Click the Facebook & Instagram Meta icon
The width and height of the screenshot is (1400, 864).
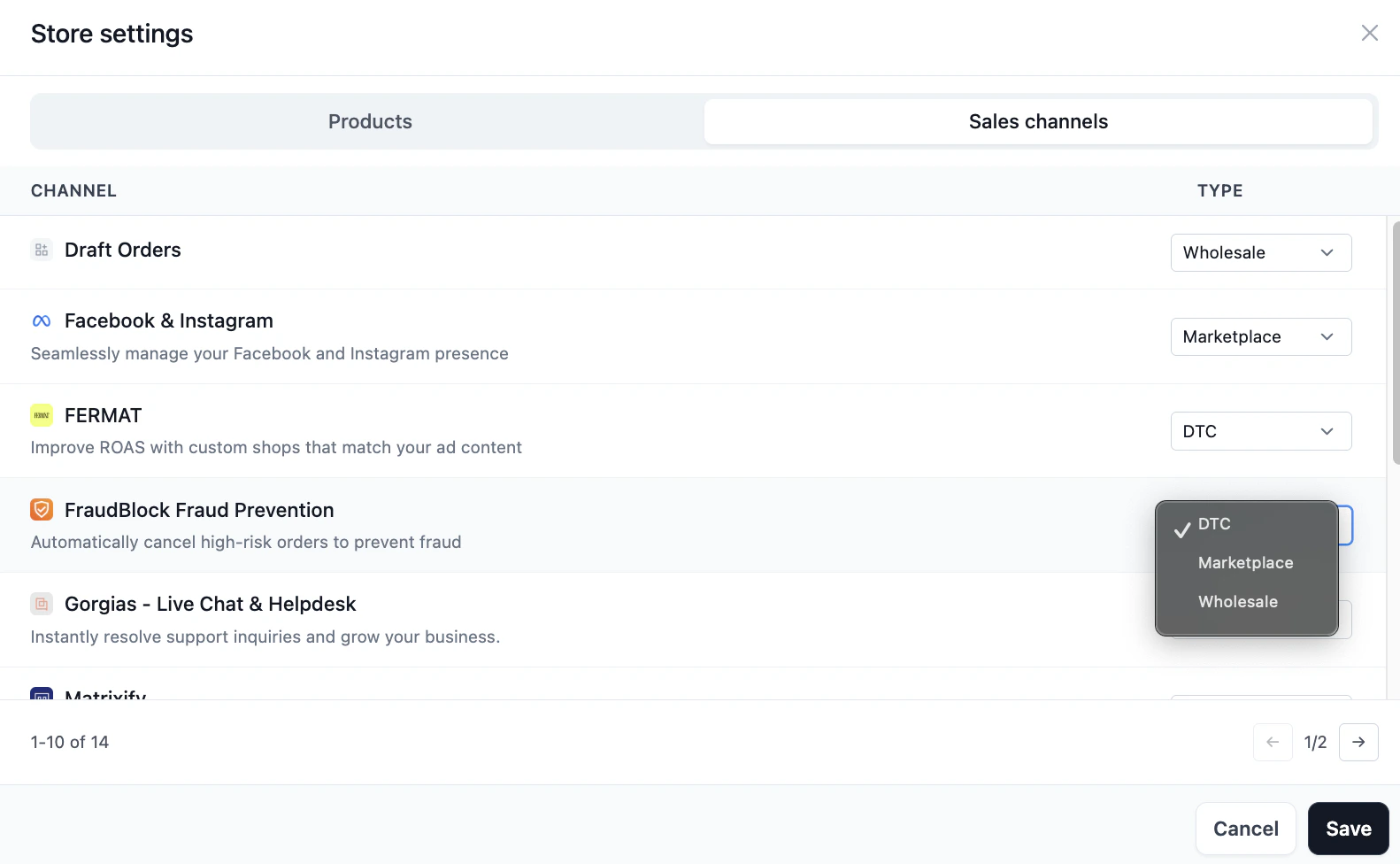coord(42,321)
